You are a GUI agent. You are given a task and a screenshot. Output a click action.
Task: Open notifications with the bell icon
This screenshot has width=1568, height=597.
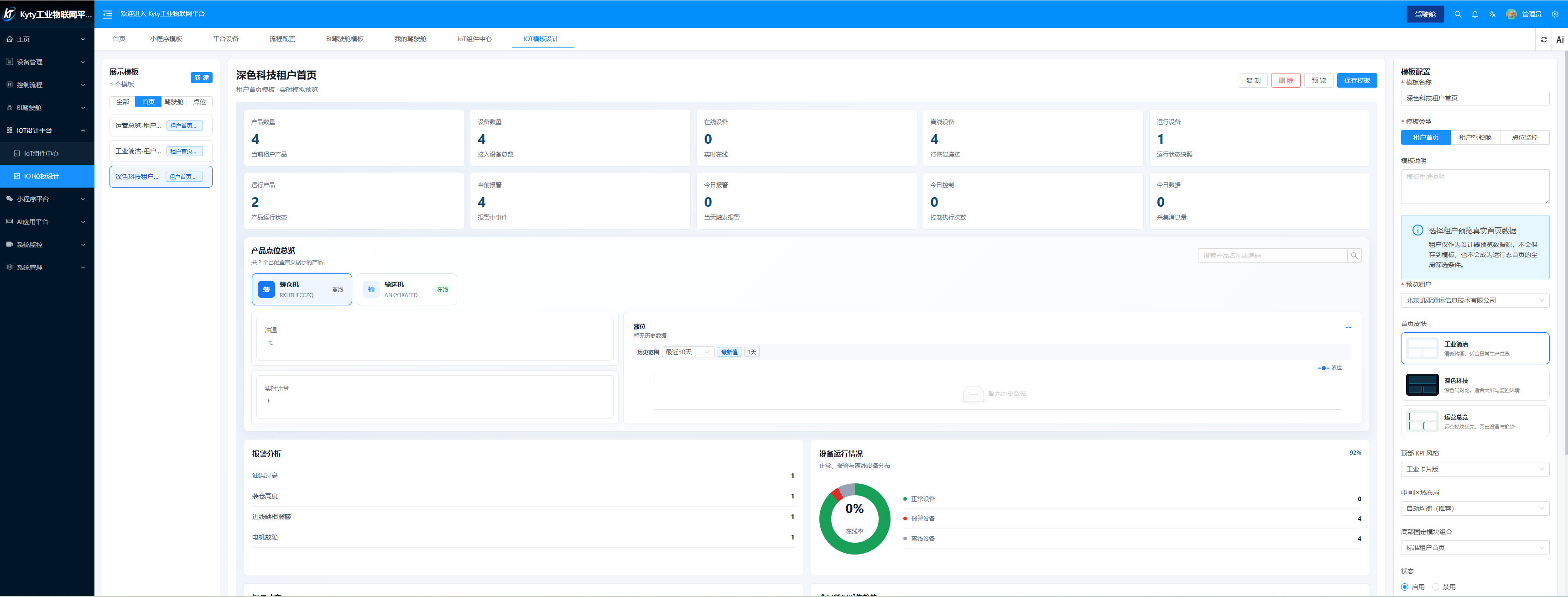tap(1474, 14)
